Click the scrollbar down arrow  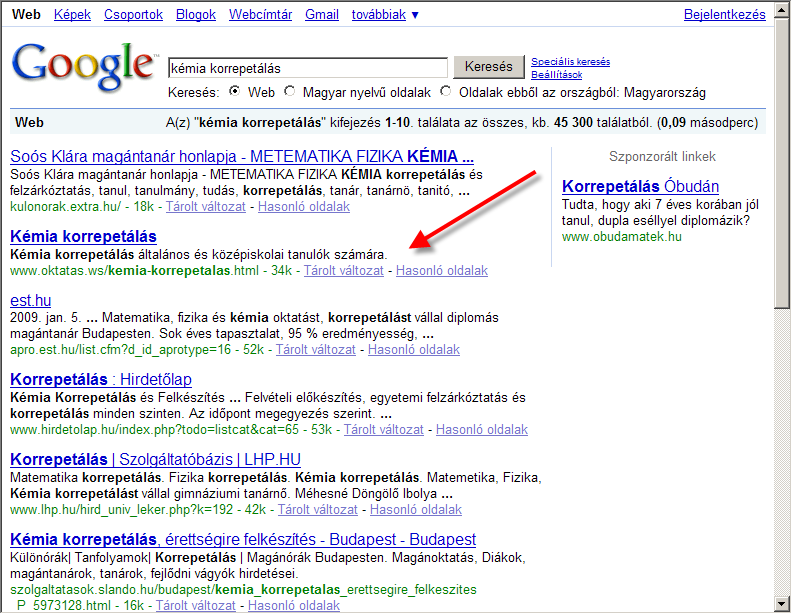782,603
